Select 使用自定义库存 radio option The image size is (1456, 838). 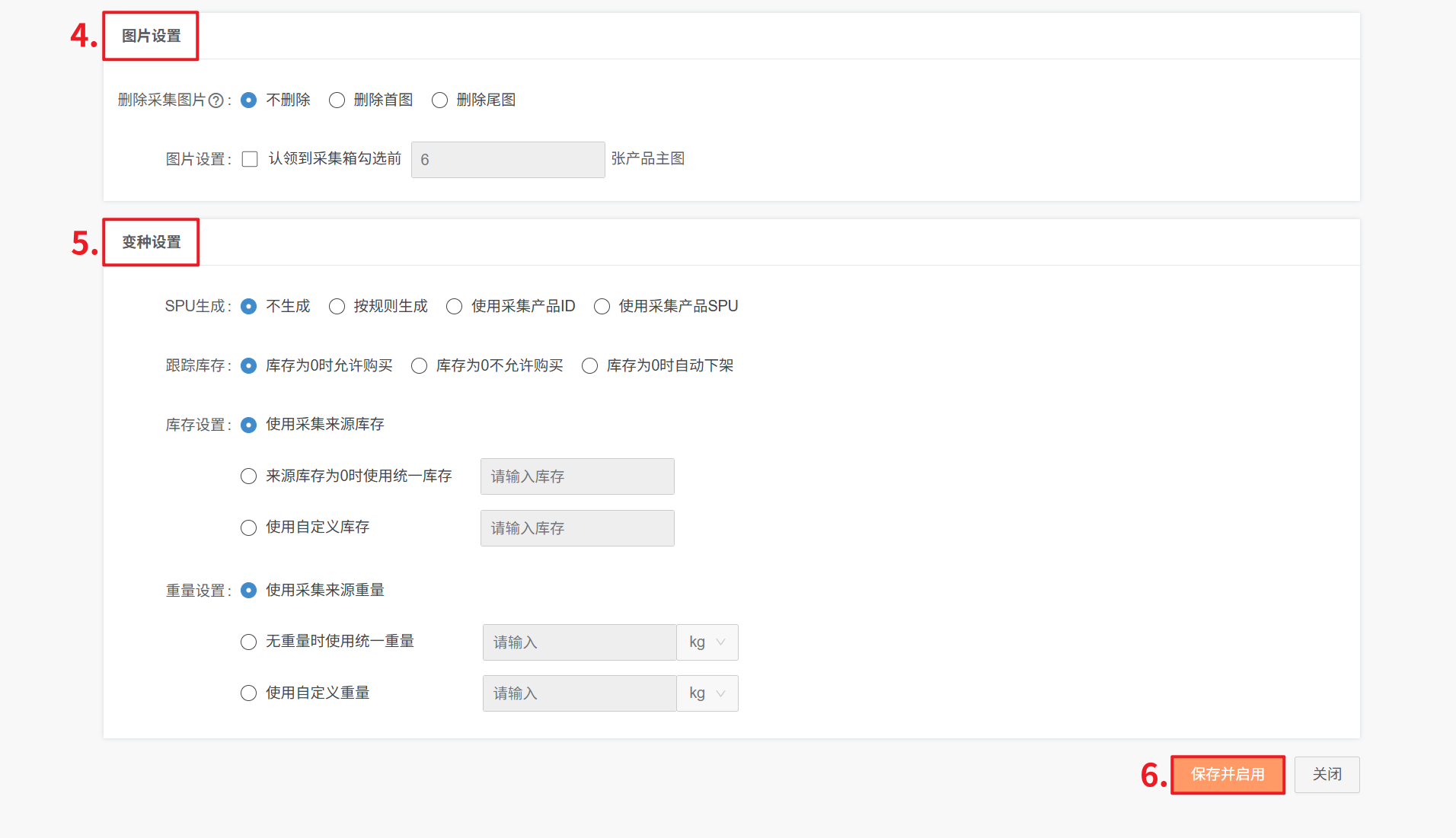pyautogui.click(x=249, y=527)
